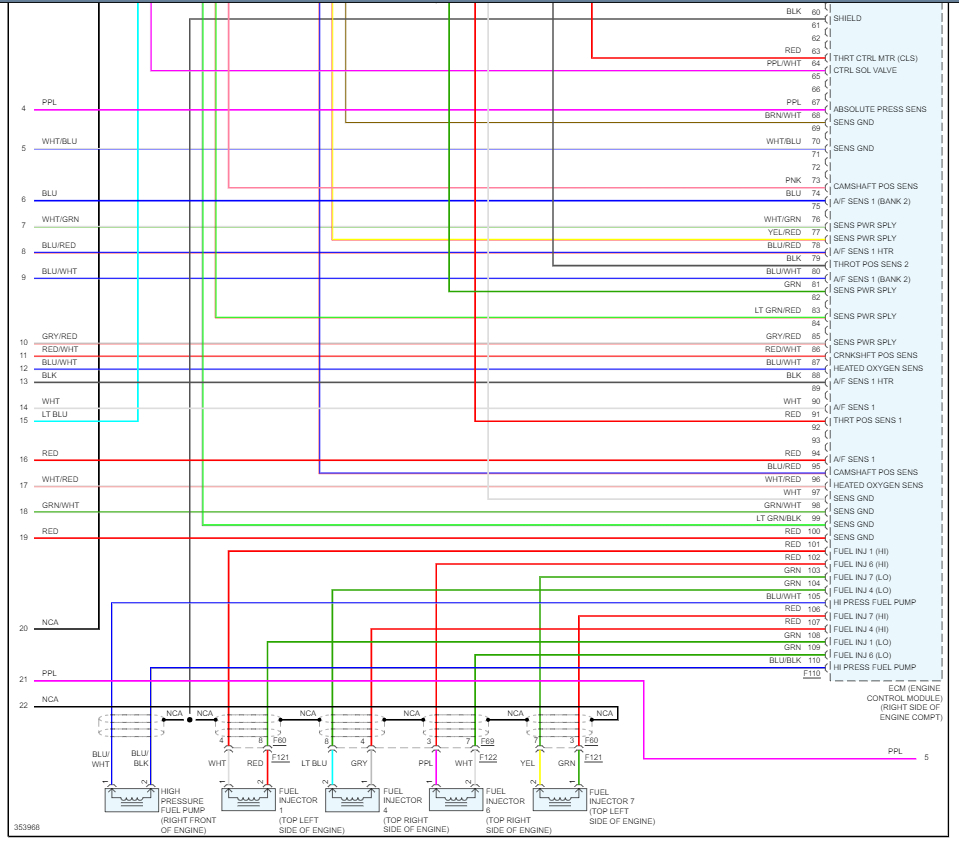
Task: Click the LT GRN/RED wire label
Action: pos(777,310)
